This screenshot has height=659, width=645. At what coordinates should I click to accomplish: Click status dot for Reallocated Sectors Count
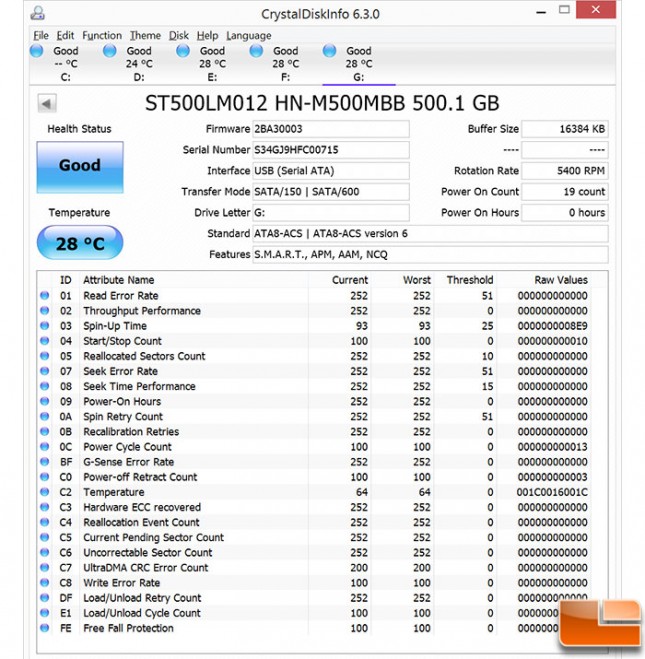point(45,356)
